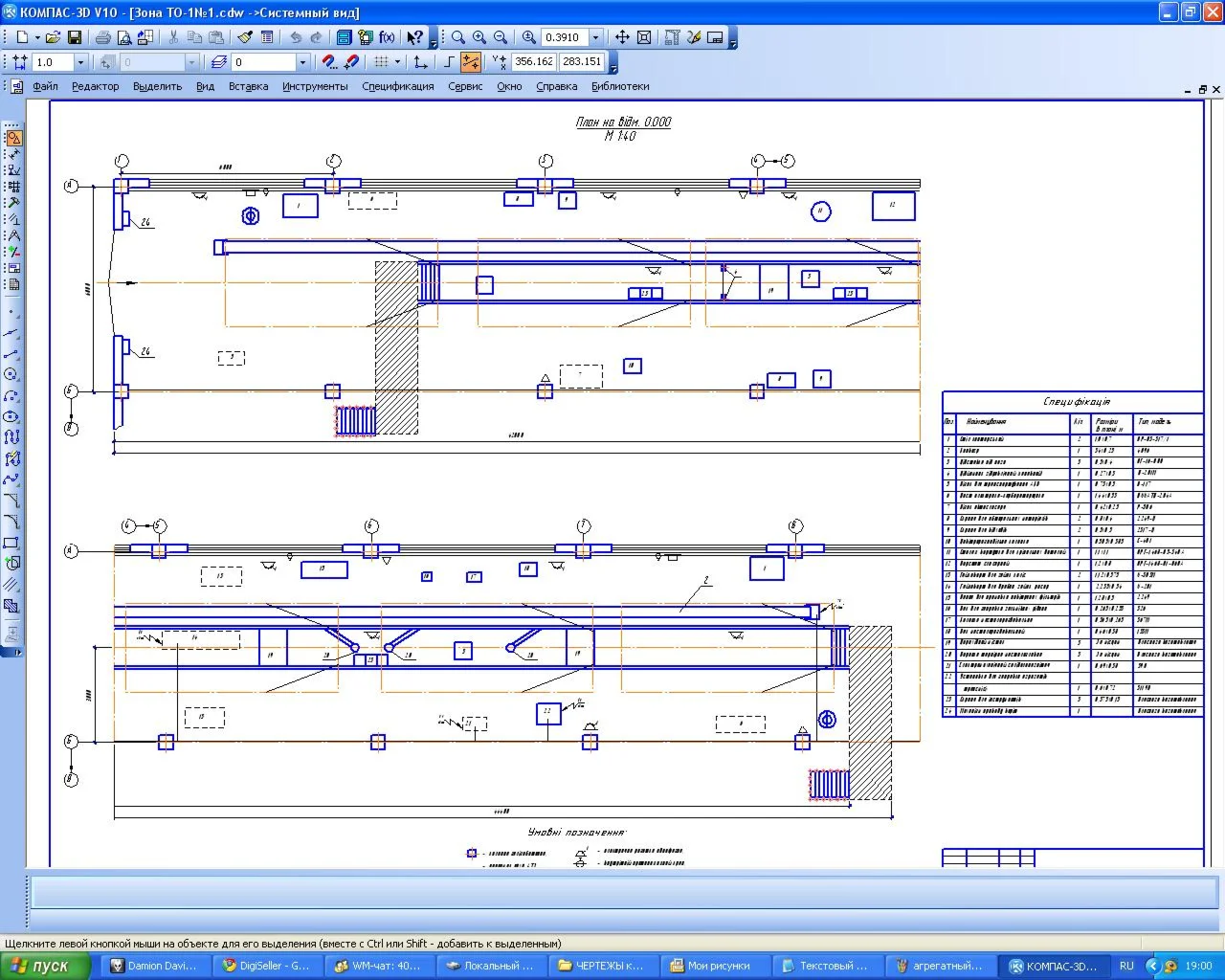
Task: Open the Инструменты menu
Action: coord(315,86)
